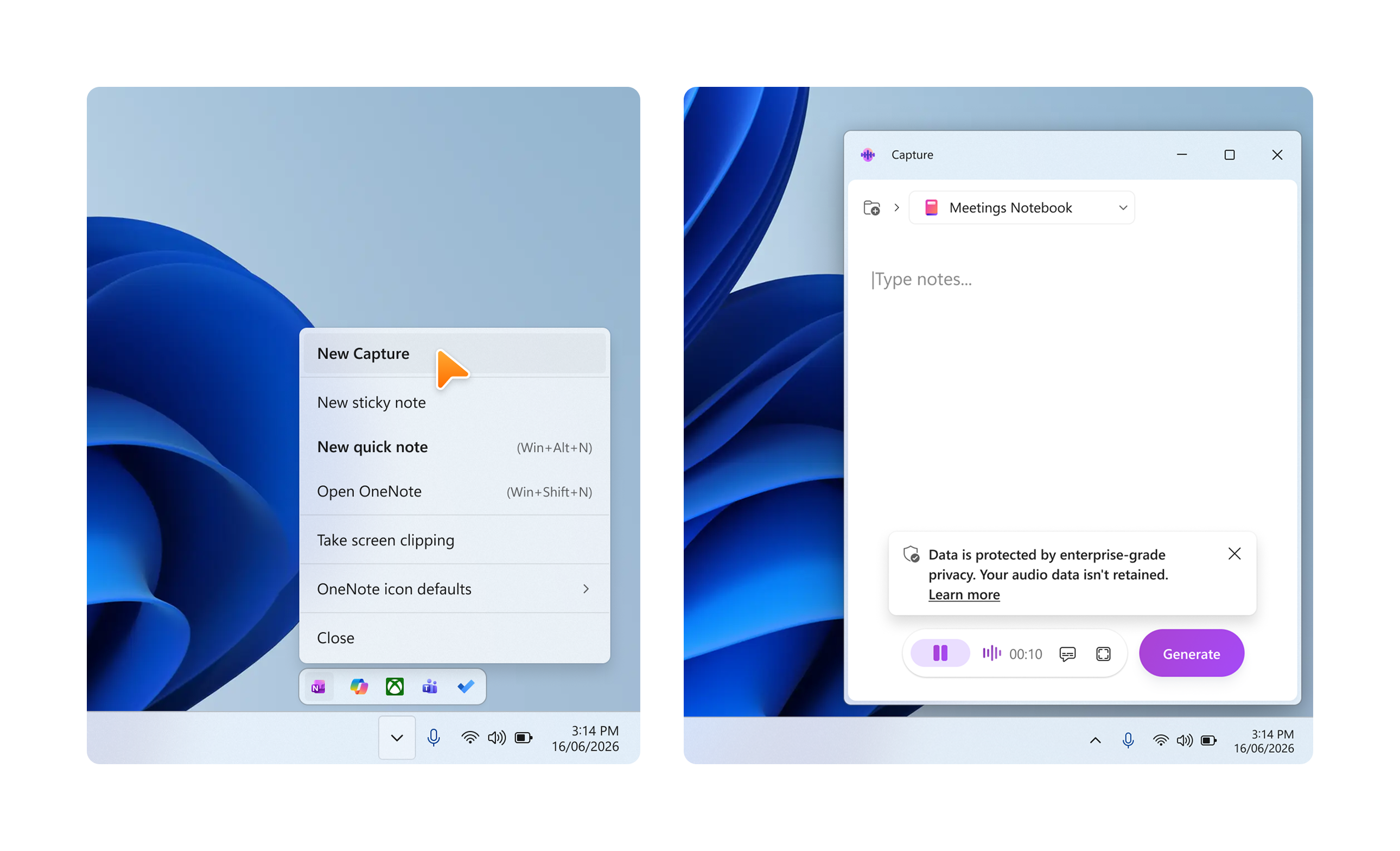Minimize the Capture window
Screen dimensions: 1400x851
tap(1182, 155)
